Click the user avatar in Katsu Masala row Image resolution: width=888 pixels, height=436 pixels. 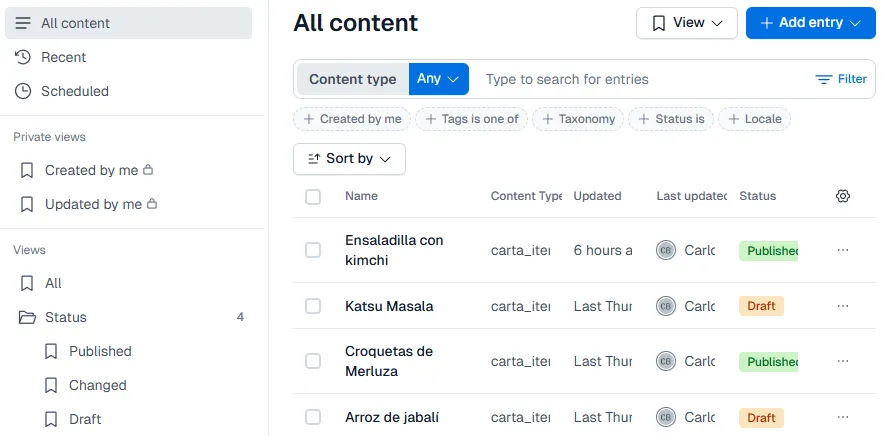(666, 306)
